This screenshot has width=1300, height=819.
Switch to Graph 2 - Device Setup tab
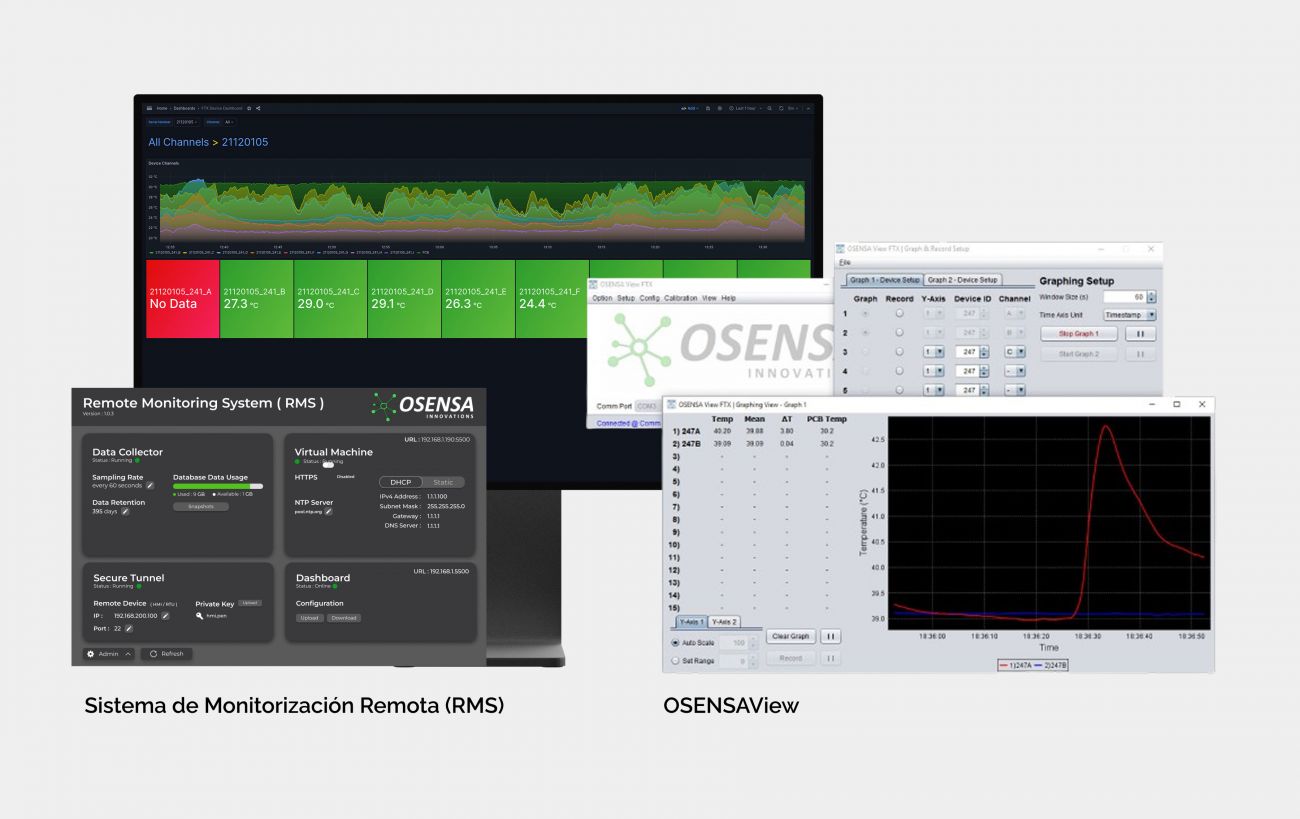pyautogui.click(x=962, y=280)
